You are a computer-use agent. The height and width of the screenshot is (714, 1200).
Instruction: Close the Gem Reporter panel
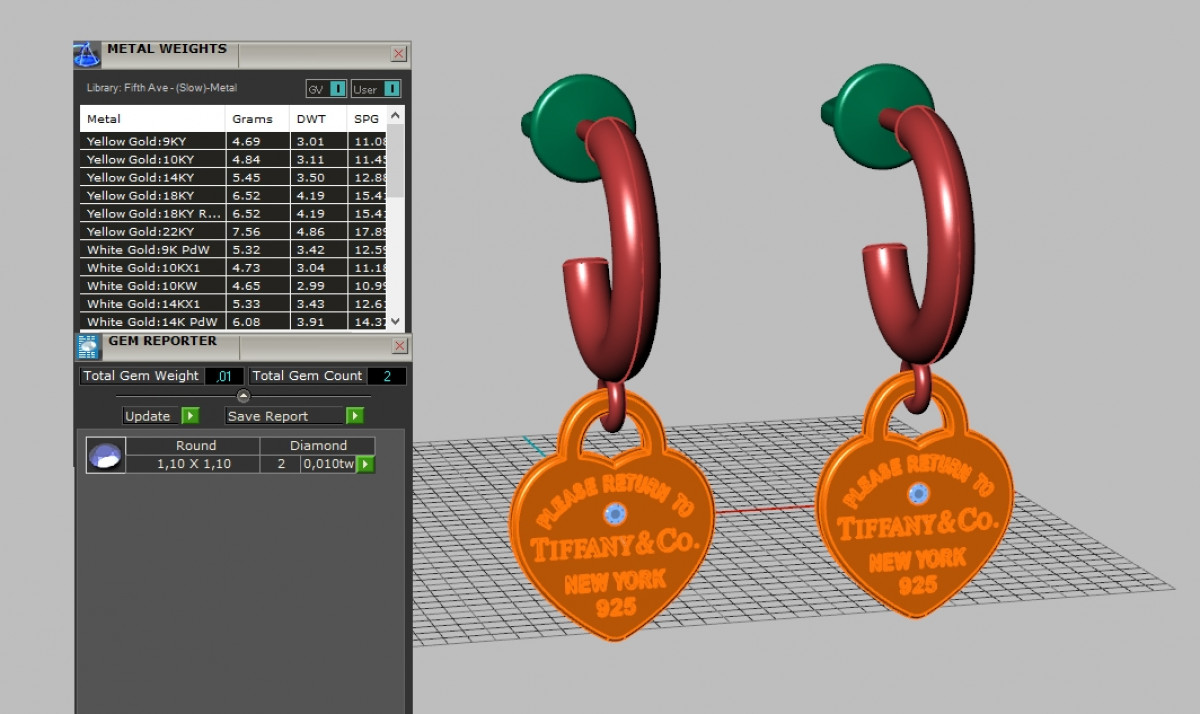[399, 346]
